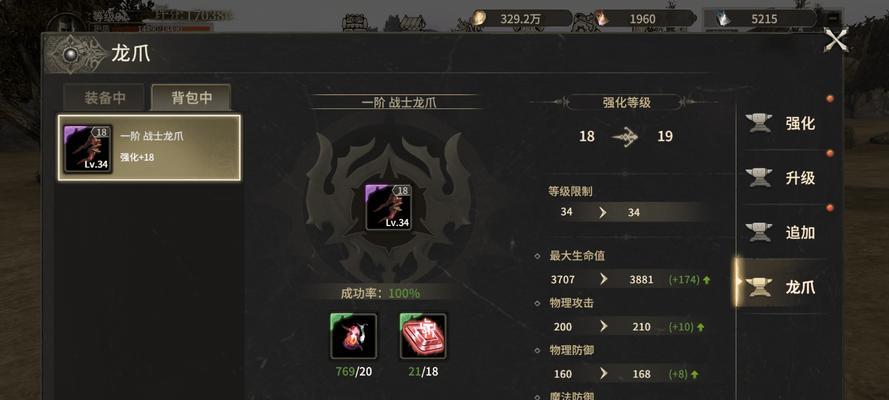Switch to the 背包中 tab
This screenshot has width=889, height=400.
pyautogui.click(x=191, y=97)
